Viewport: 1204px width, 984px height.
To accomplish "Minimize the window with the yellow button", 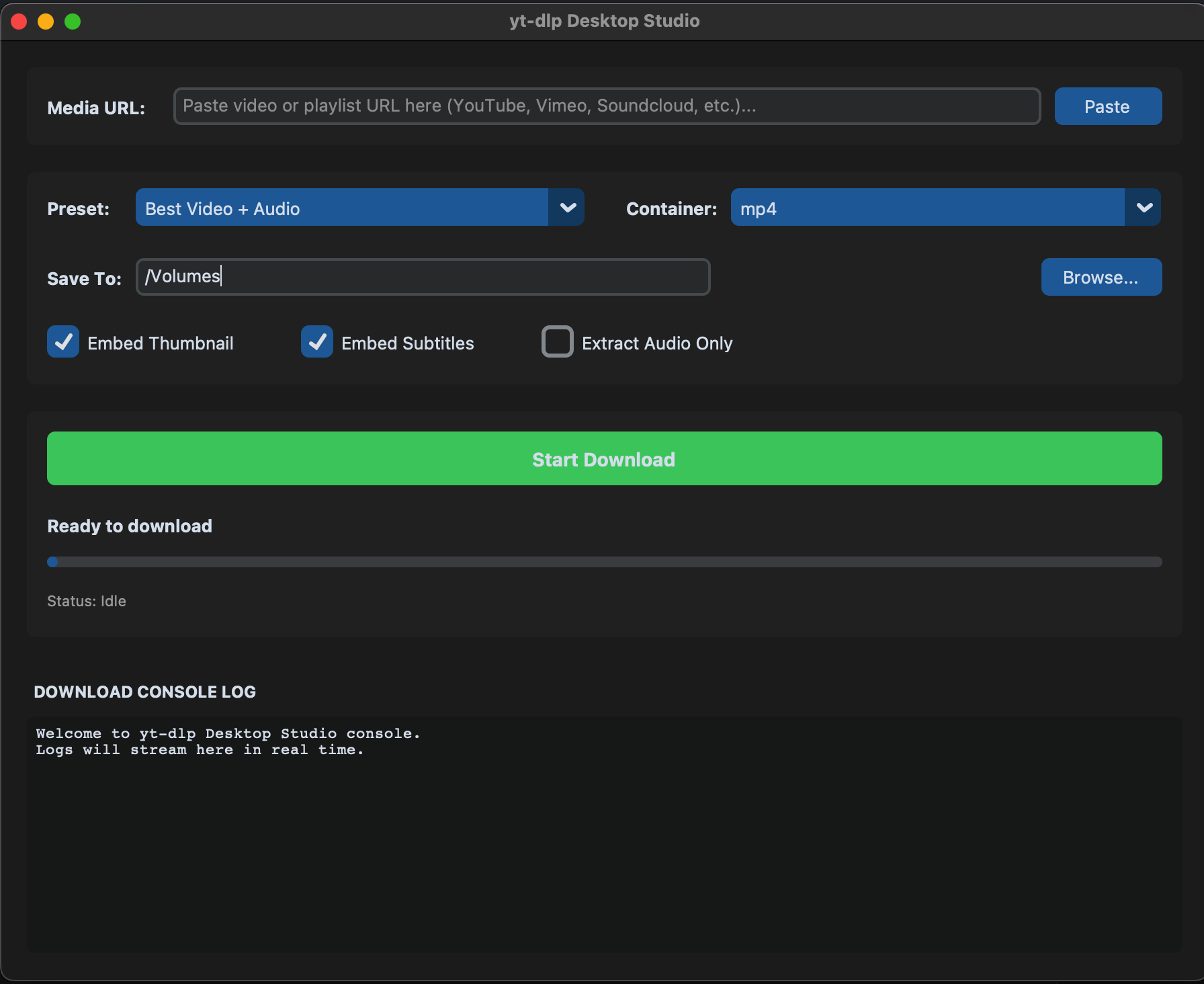I will [46, 22].
